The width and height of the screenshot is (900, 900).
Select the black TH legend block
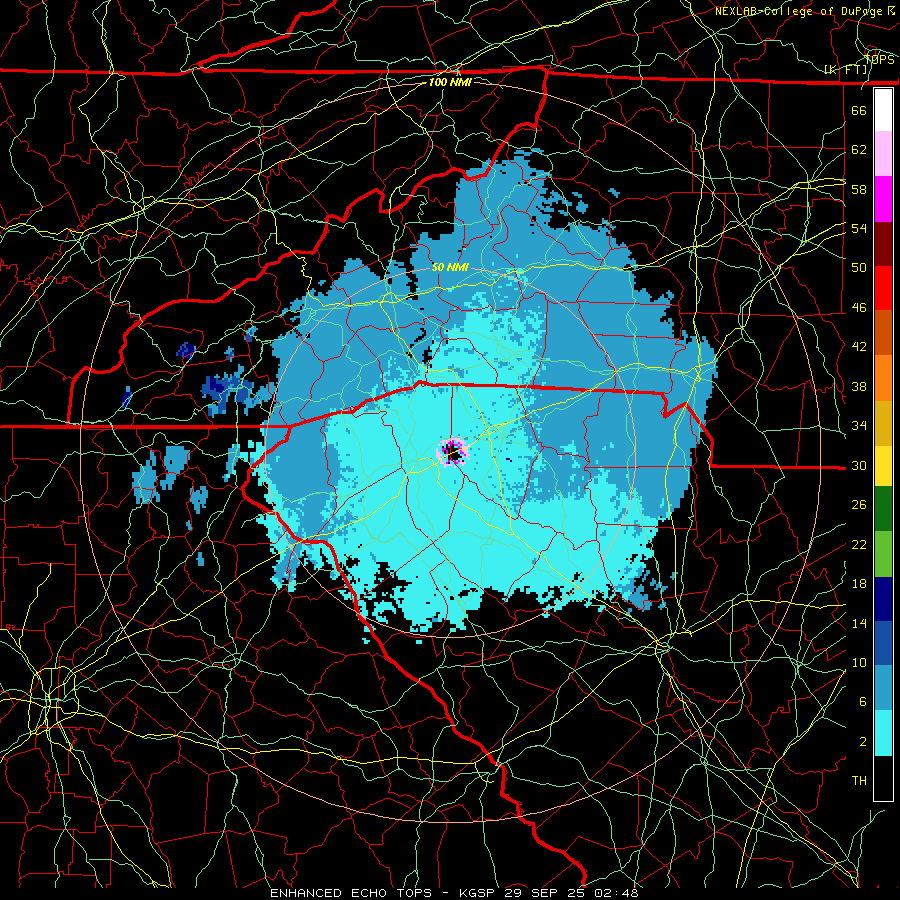pos(883,778)
